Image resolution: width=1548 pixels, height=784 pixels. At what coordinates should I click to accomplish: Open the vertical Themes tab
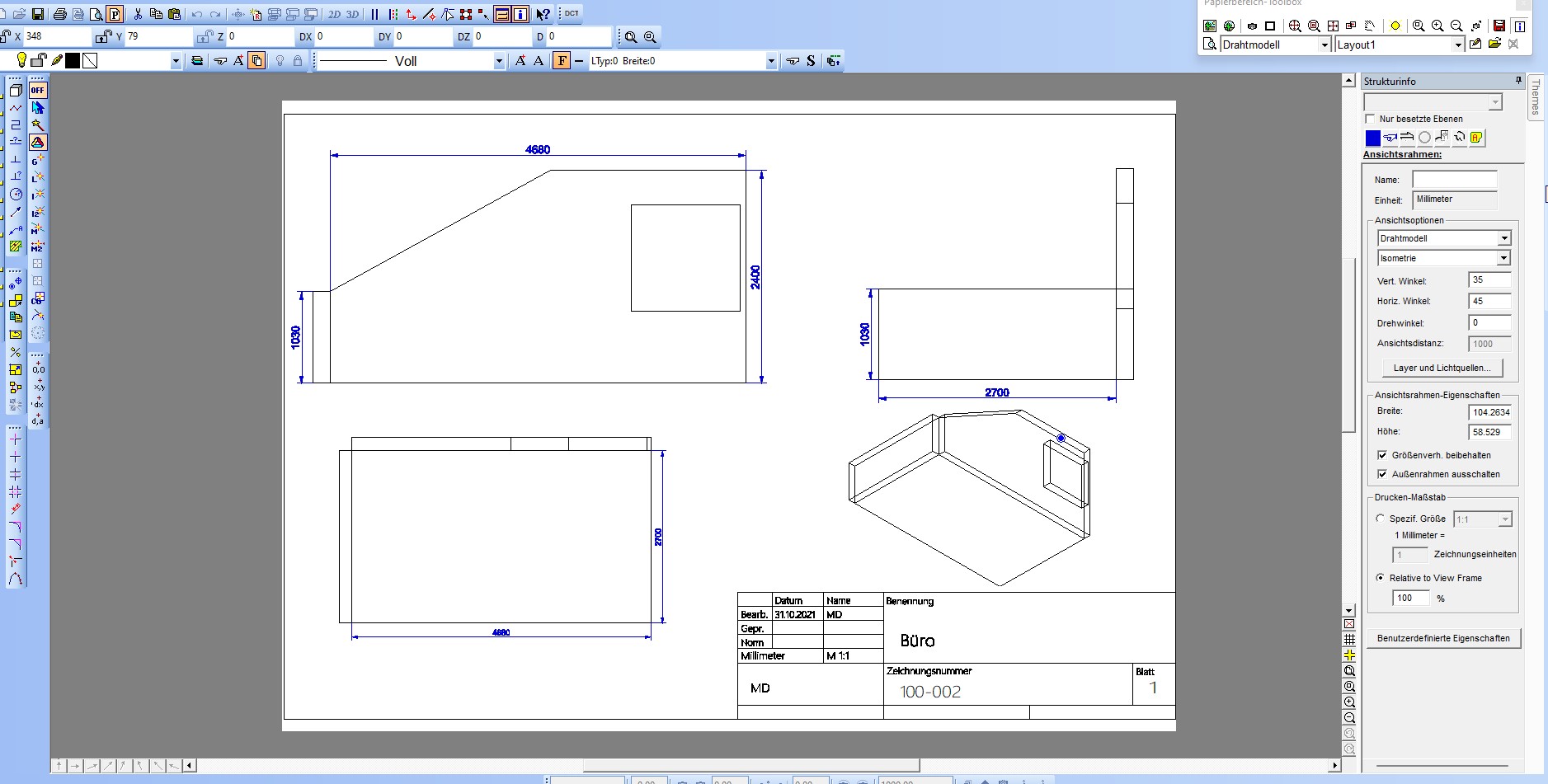(x=1536, y=98)
